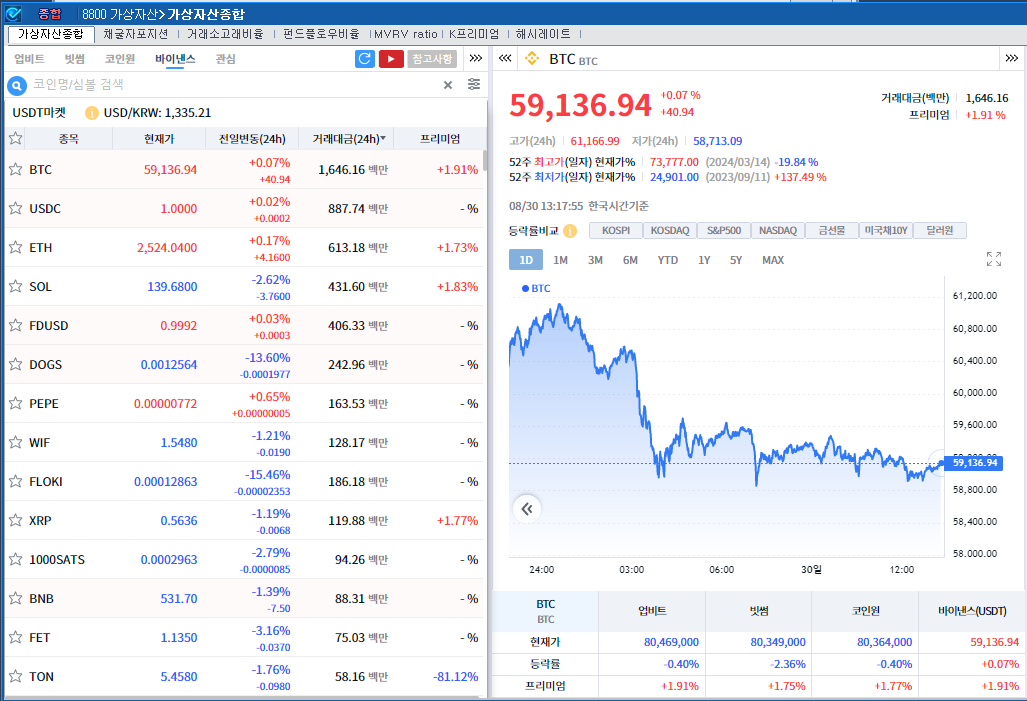Collapse detail panel with <<< arrows
This screenshot has height=701, width=1027.
coord(505,59)
